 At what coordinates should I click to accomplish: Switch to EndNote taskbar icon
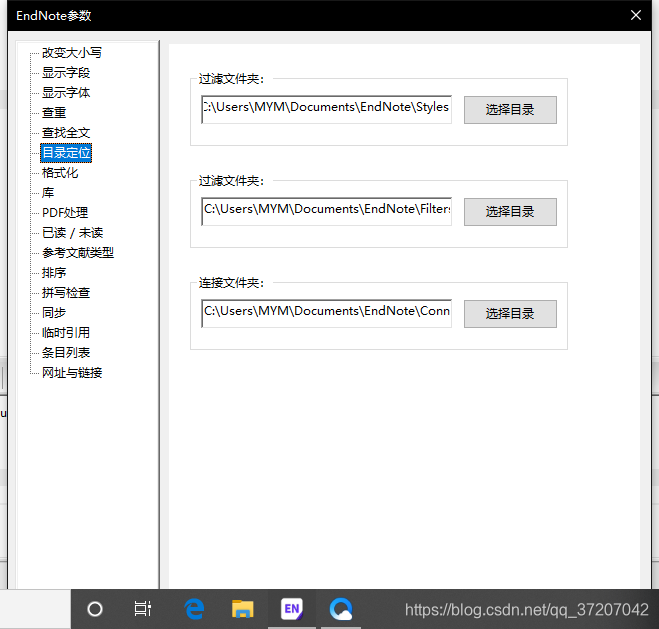point(292,609)
